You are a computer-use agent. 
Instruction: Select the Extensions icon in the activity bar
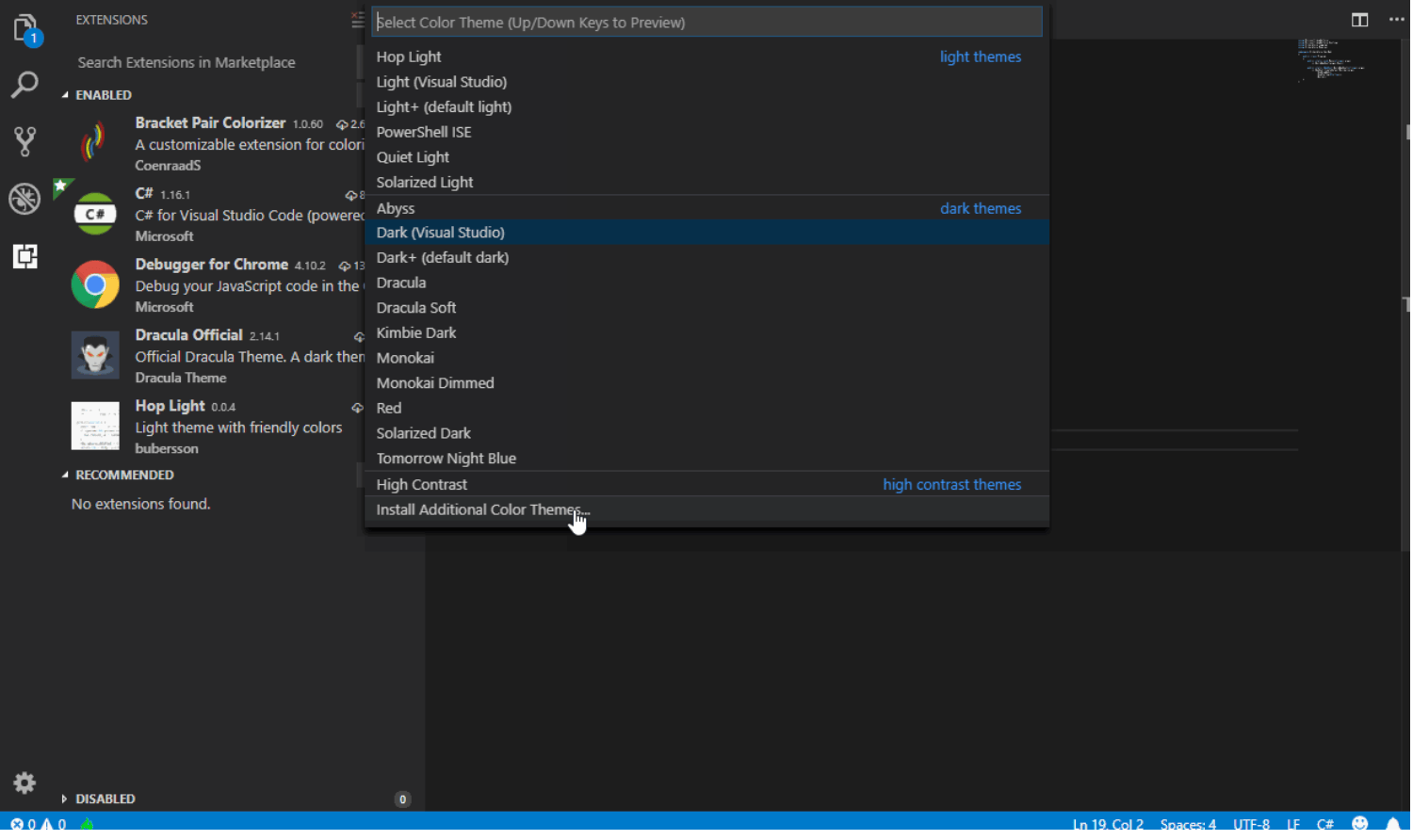click(24, 256)
